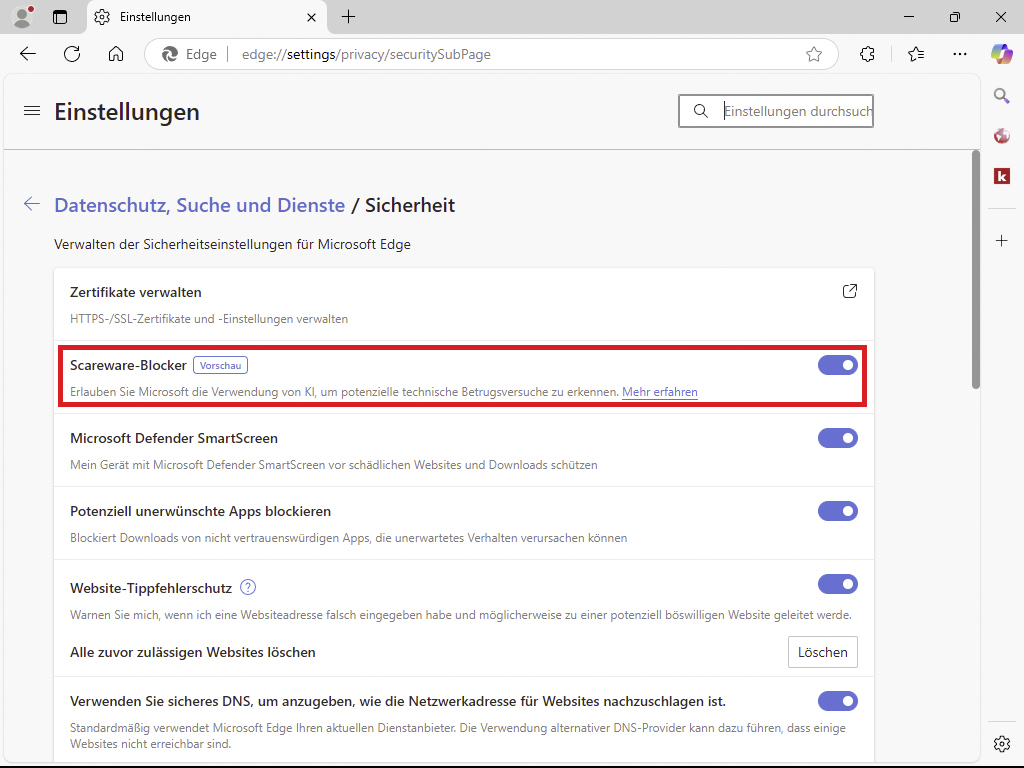Click the search magnifier in settings search box
The height and width of the screenshot is (768, 1024).
701,111
